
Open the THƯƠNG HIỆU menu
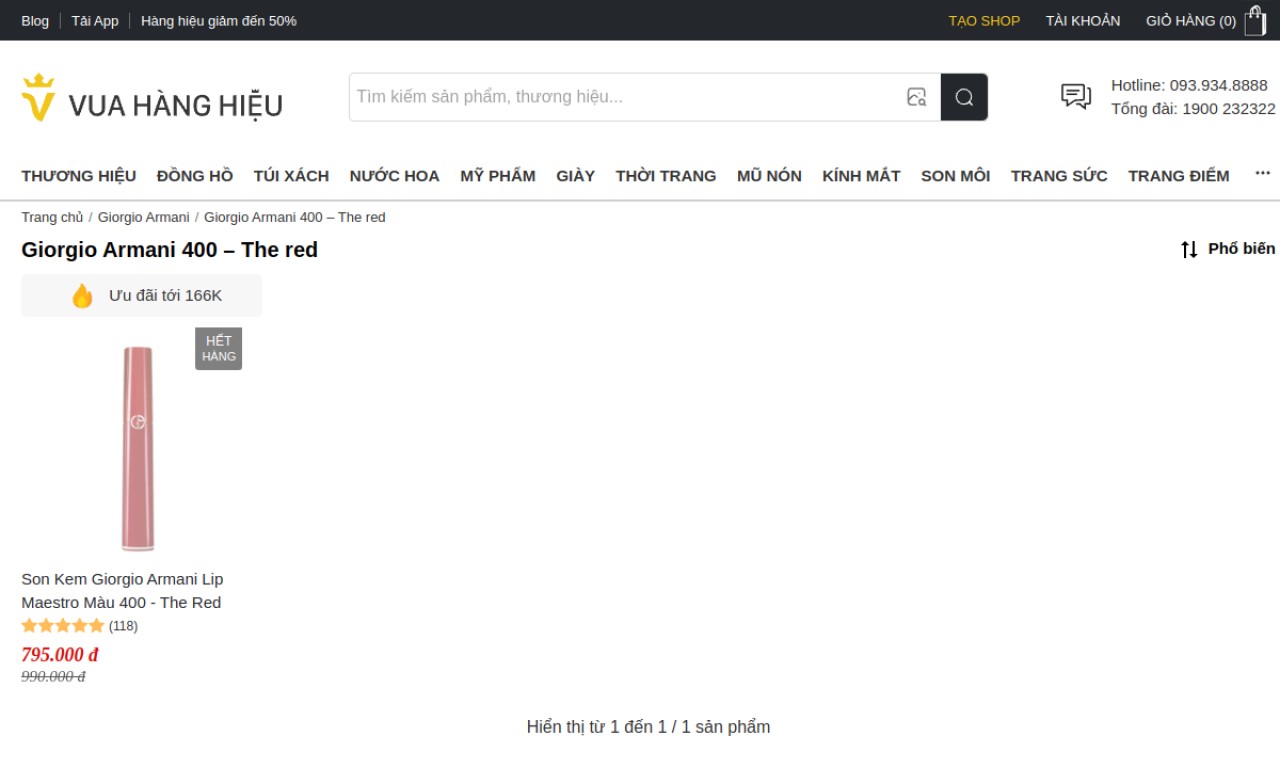pyautogui.click(x=79, y=176)
